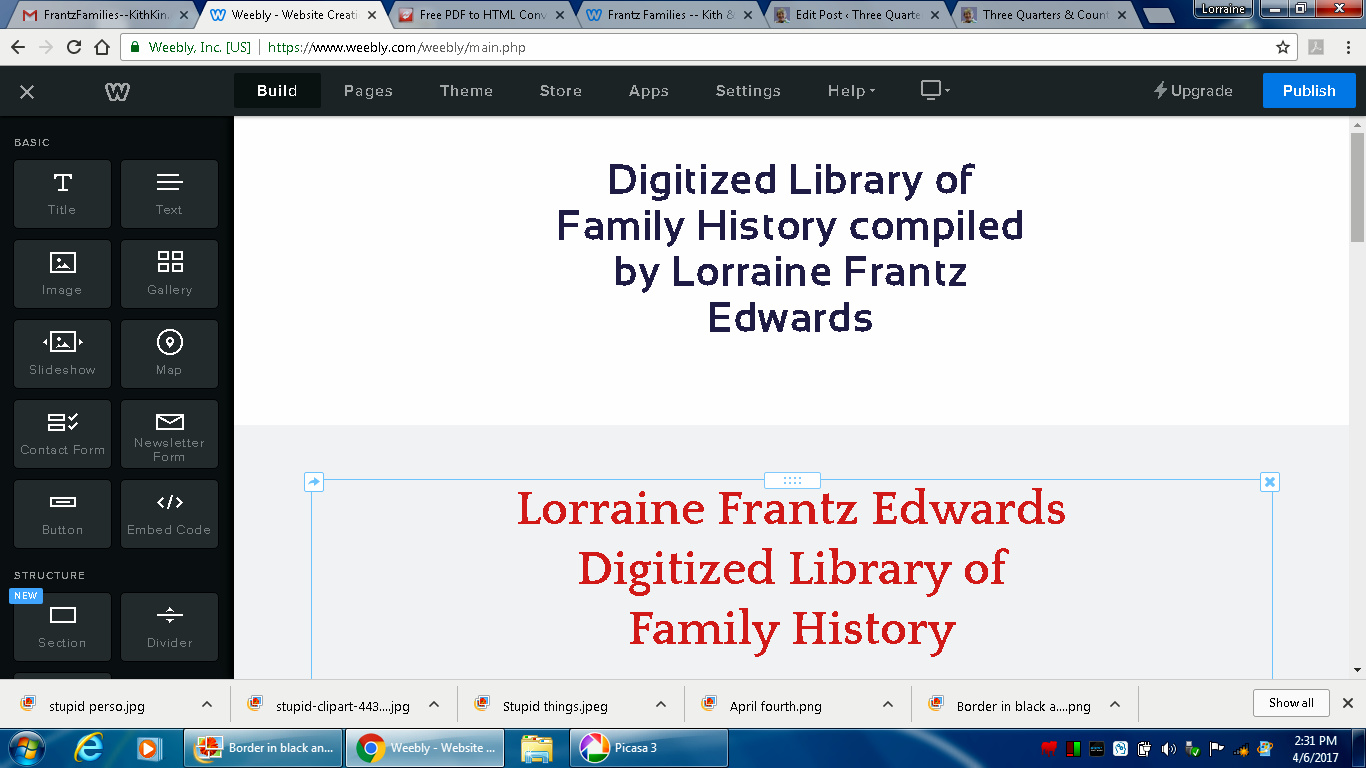Choose the Slideshow element
This screenshot has height=768, width=1366.
coord(62,354)
